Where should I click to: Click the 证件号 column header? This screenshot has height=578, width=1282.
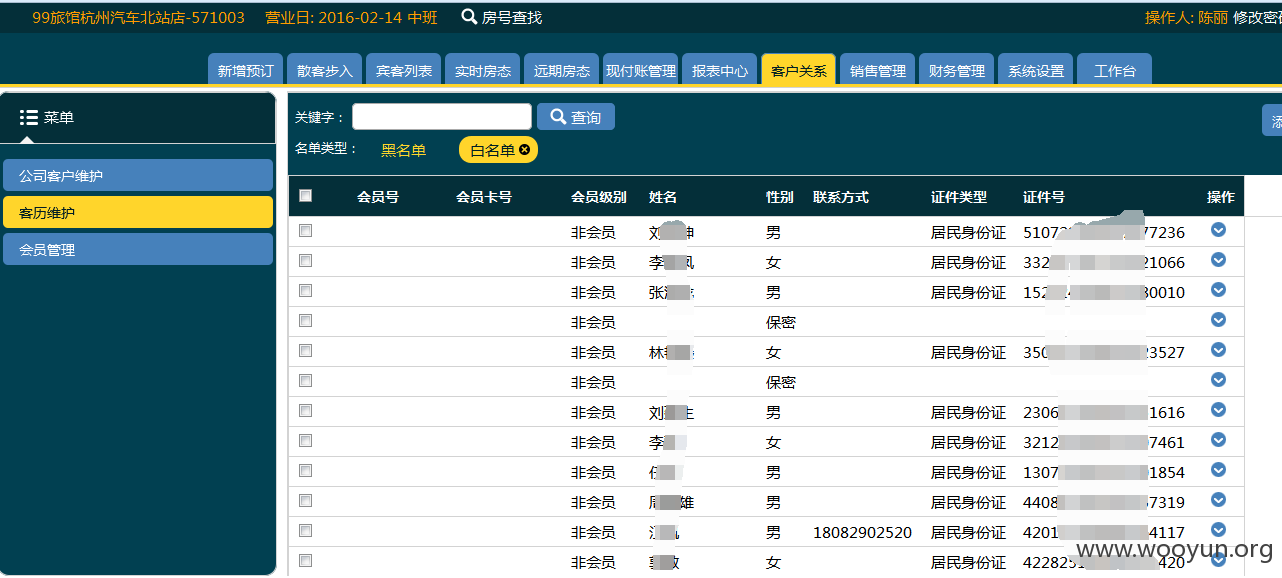pos(1044,197)
